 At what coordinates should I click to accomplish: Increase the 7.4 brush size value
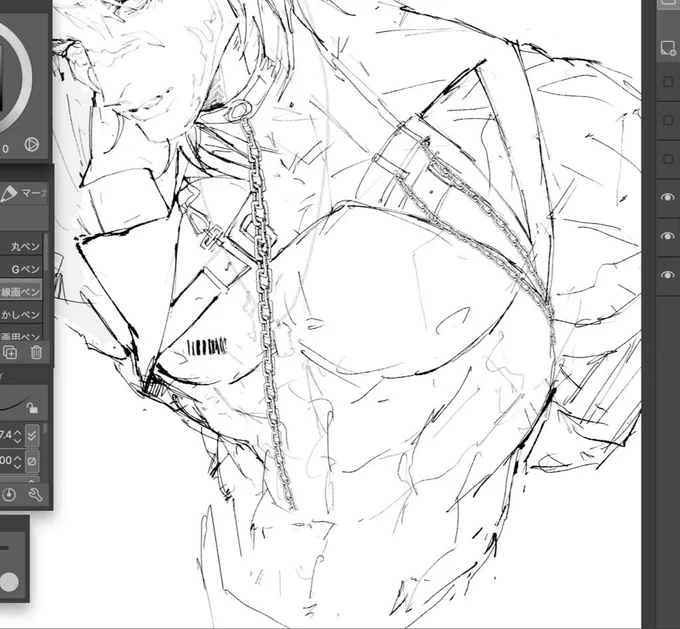click(x=17, y=432)
